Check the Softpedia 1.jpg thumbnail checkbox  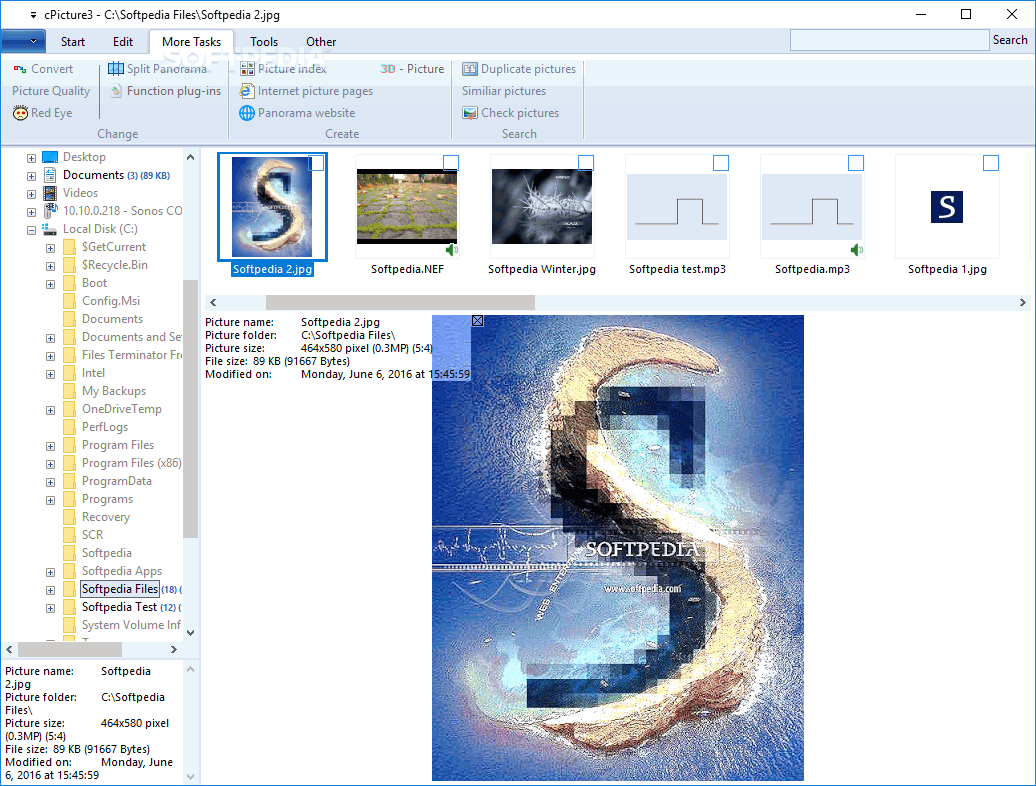coord(991,162)
